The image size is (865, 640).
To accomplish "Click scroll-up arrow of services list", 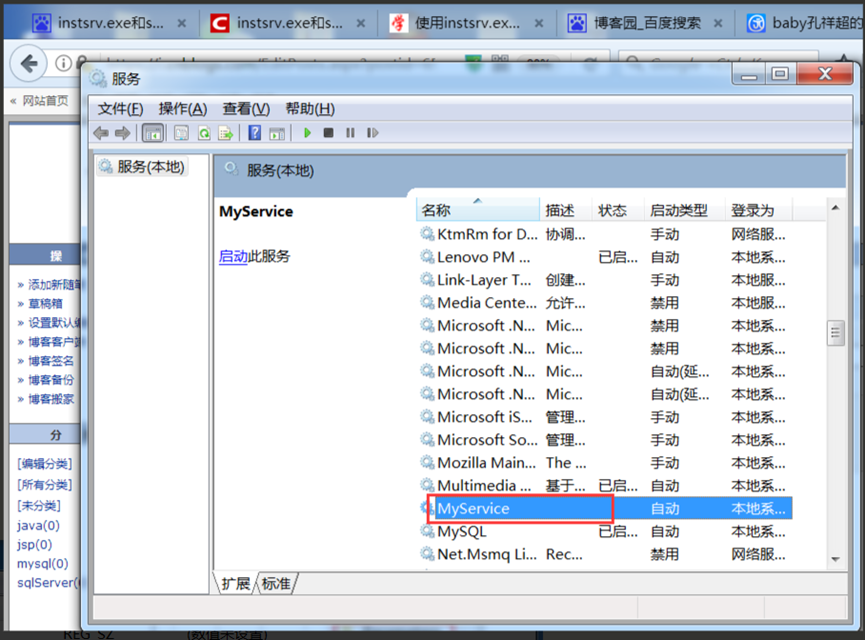I will tap(835, 208).
